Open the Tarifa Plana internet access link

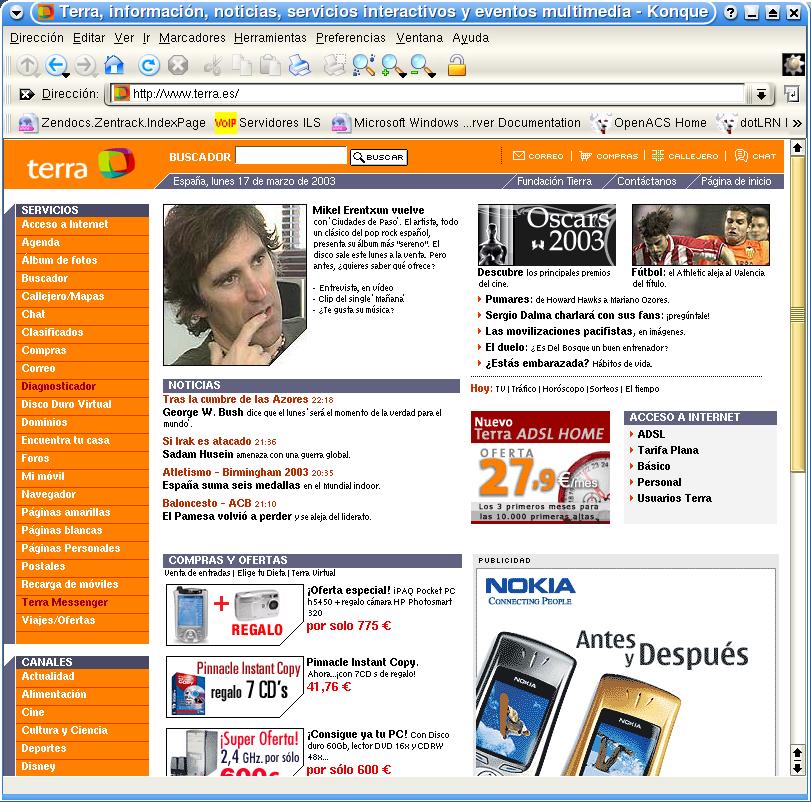(667, 450)
